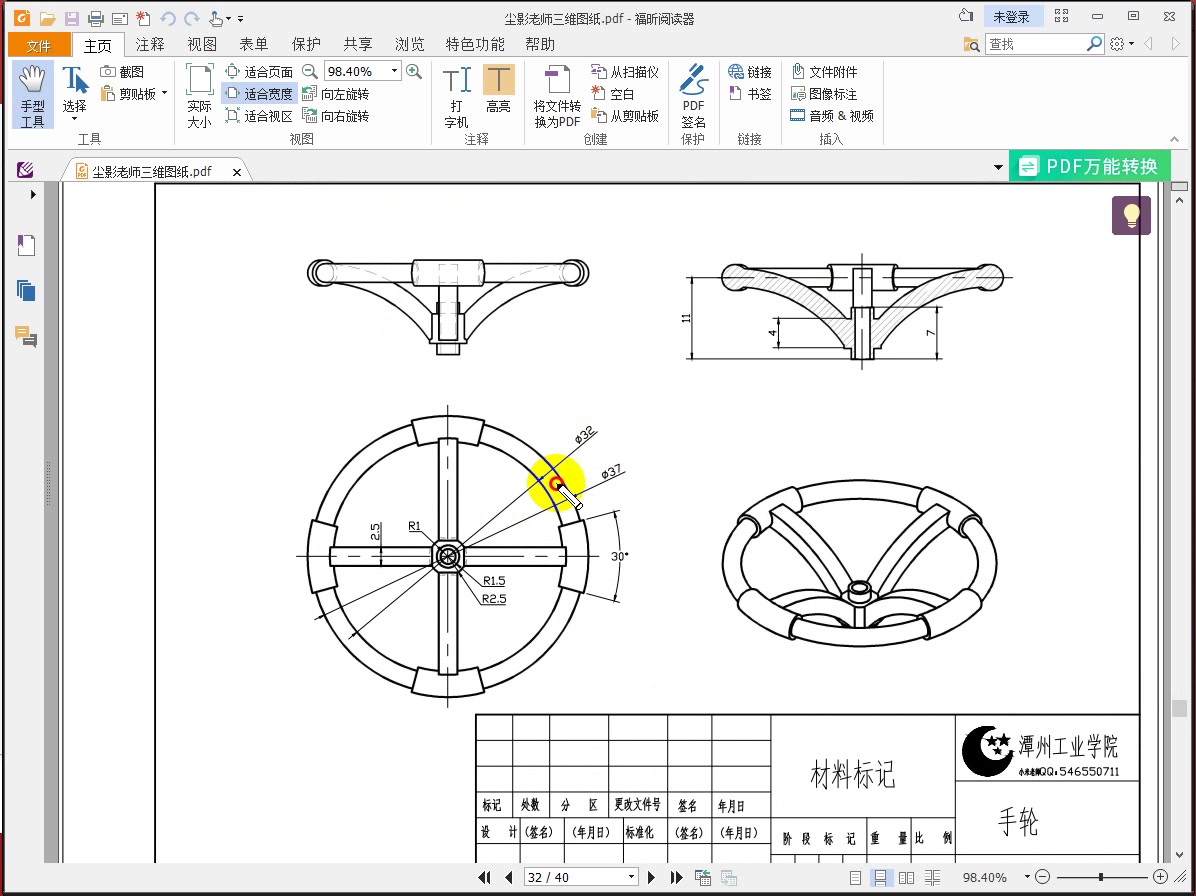Open the 文件附件 file attachment tool

point(824,71)
